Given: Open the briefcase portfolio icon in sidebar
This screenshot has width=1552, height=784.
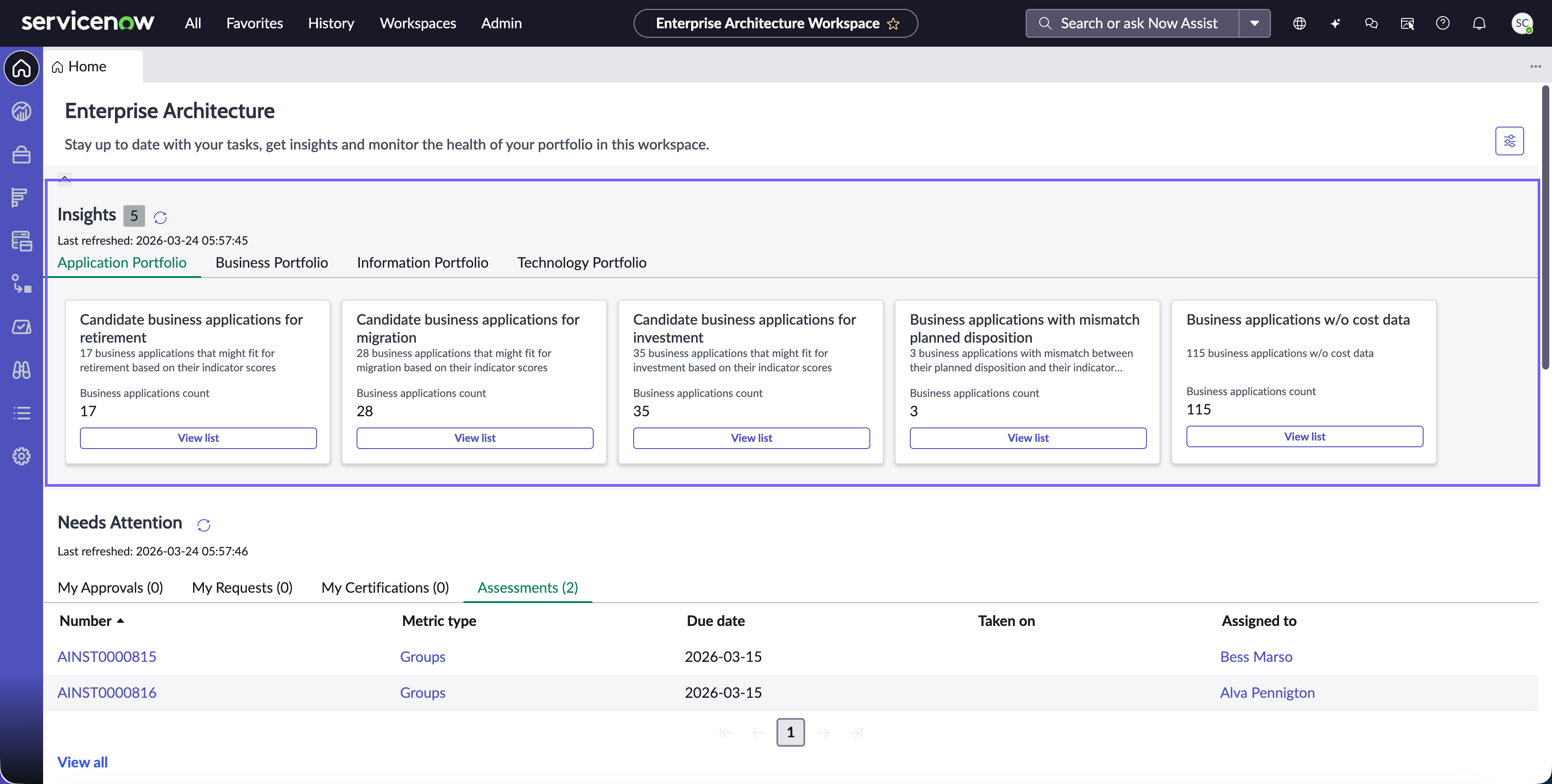Looking at the screenshot, I should tap(22, 155).
